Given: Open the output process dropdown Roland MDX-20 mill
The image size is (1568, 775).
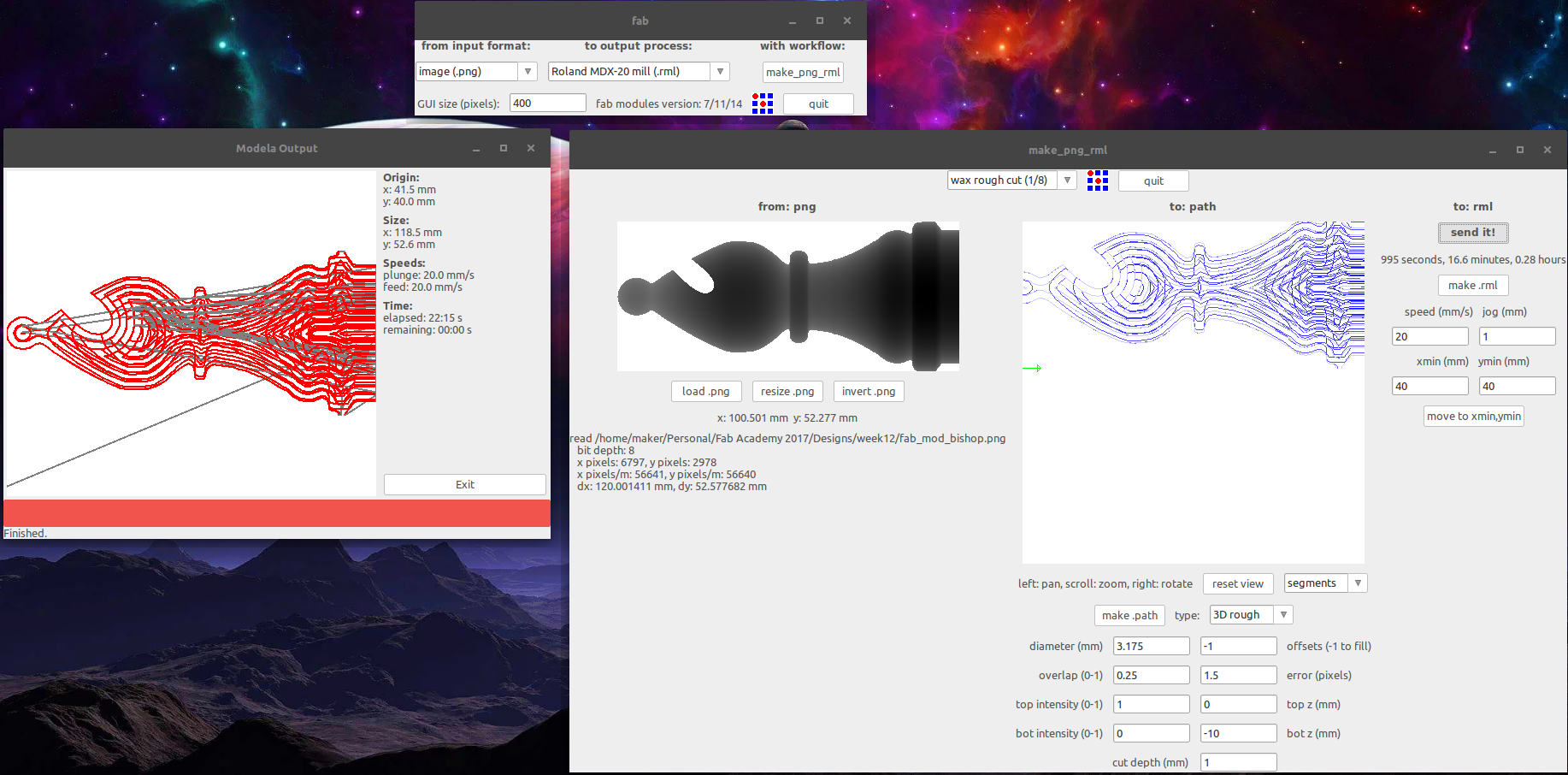Looking at the screenshot, I should [x=639, y=72].
